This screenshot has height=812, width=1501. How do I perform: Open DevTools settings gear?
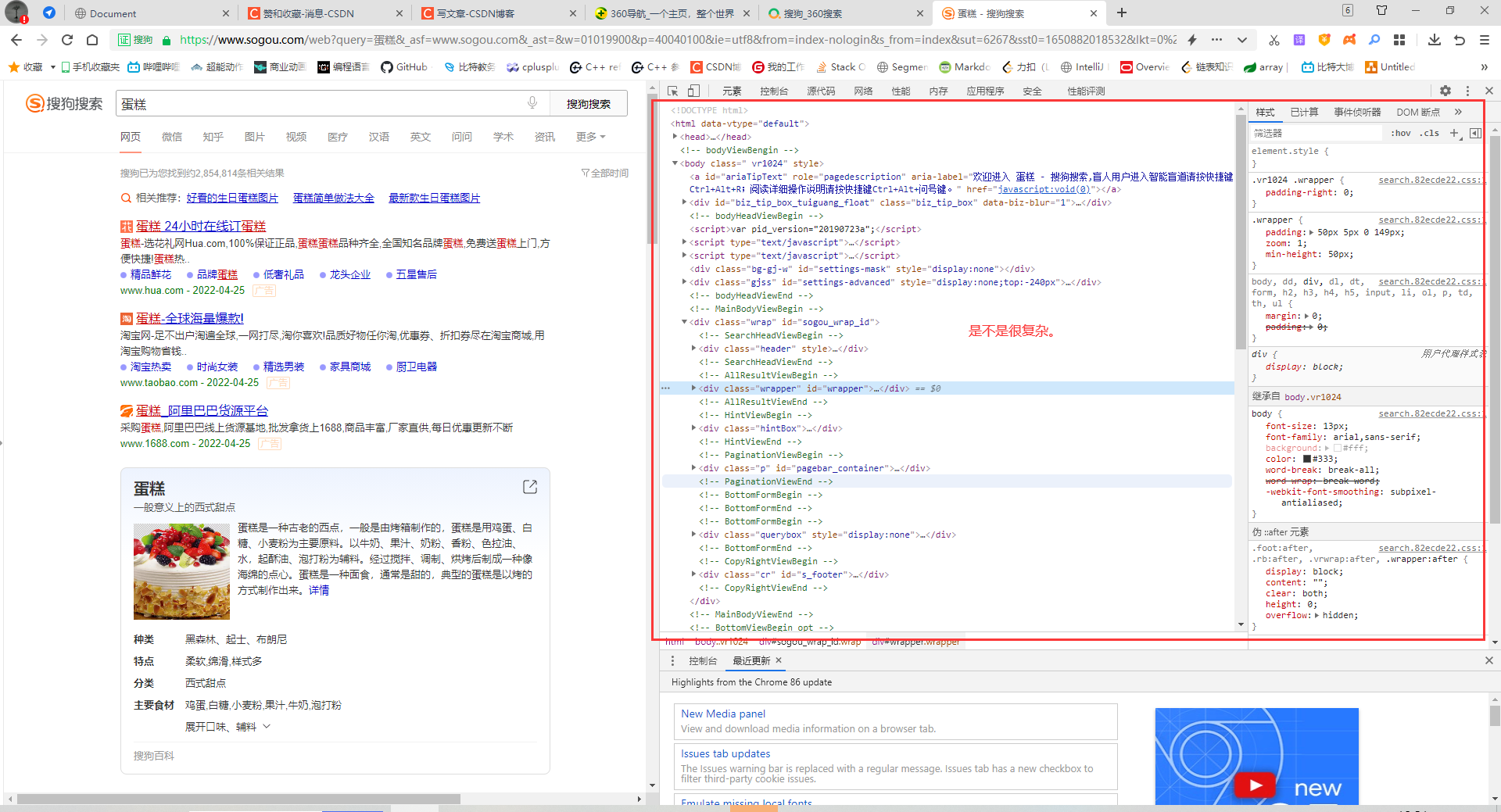(1445, 91)
